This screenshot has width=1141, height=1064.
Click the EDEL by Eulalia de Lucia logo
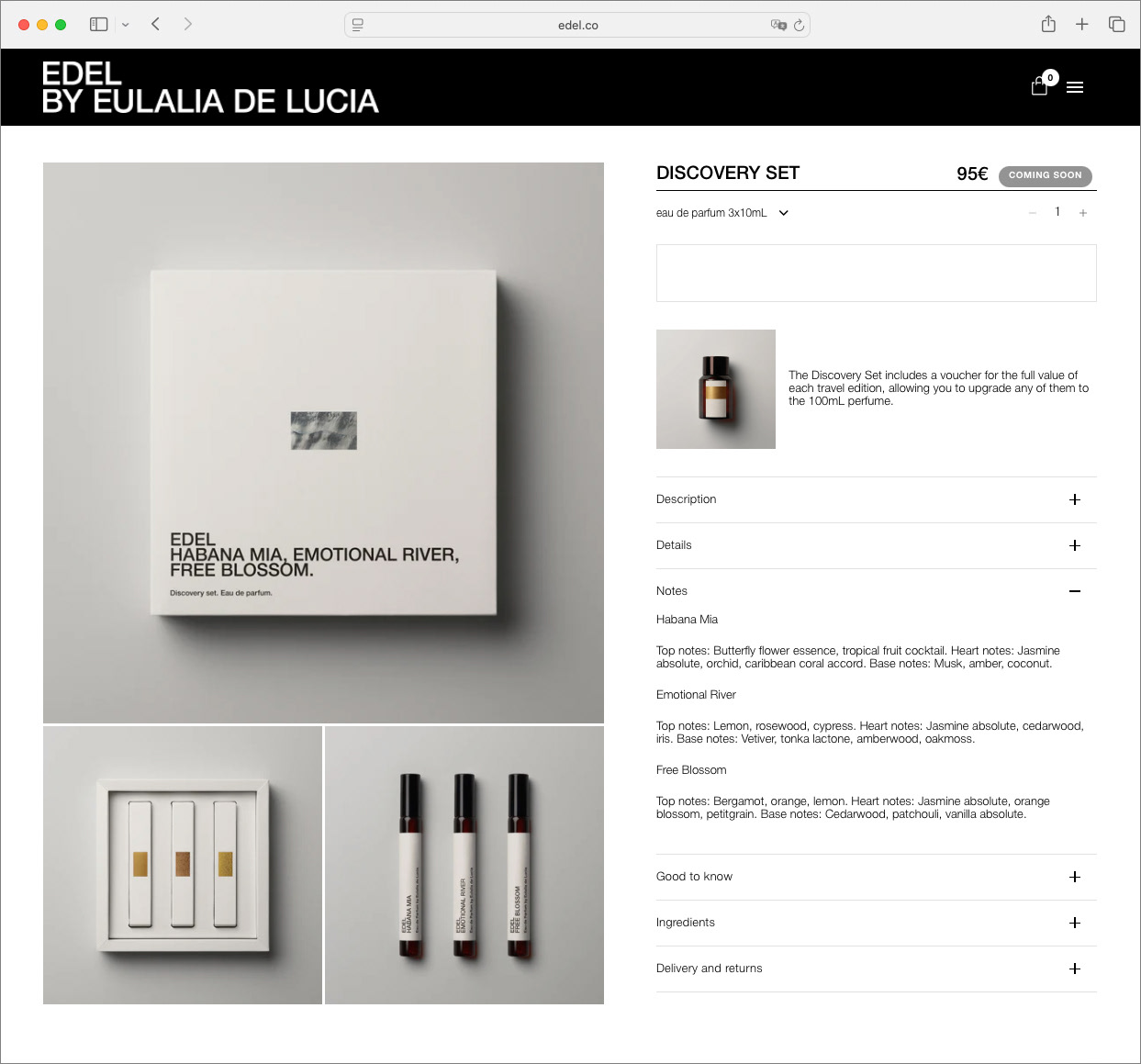[x=210, y=87]
